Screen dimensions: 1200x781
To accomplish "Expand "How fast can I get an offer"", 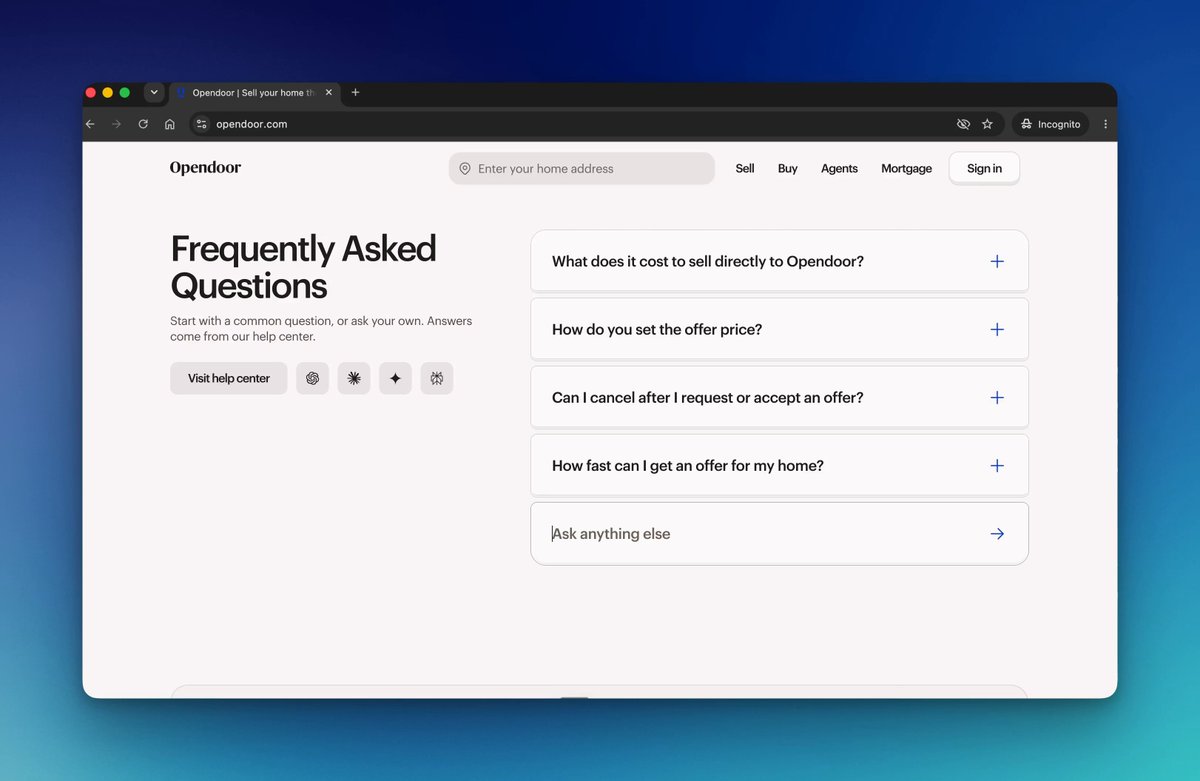I will point(779,465).
